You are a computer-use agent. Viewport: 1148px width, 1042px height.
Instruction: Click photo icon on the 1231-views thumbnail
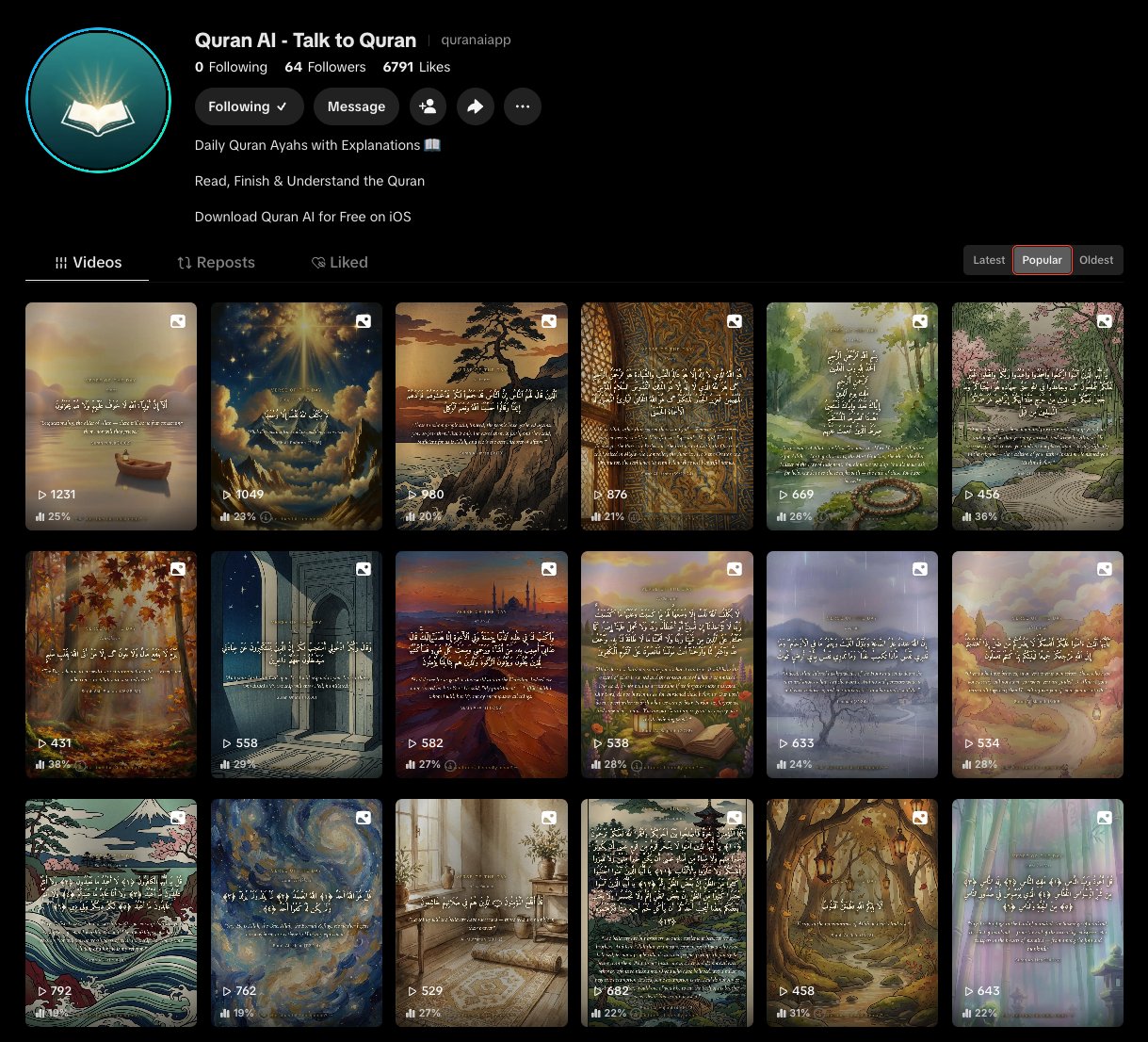(x=177, y=321)
